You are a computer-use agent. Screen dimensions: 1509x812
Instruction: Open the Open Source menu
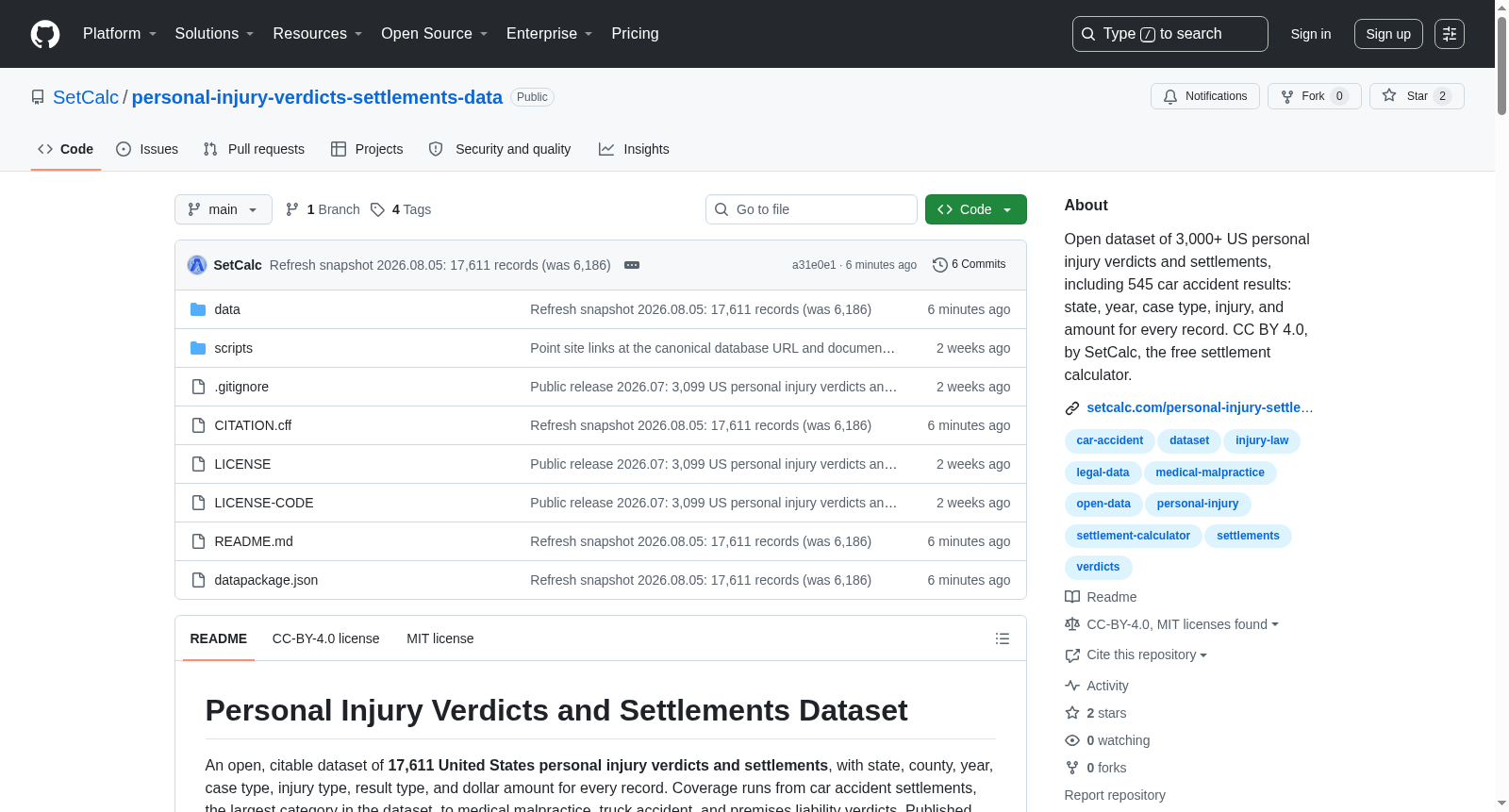tap(434, 34)
